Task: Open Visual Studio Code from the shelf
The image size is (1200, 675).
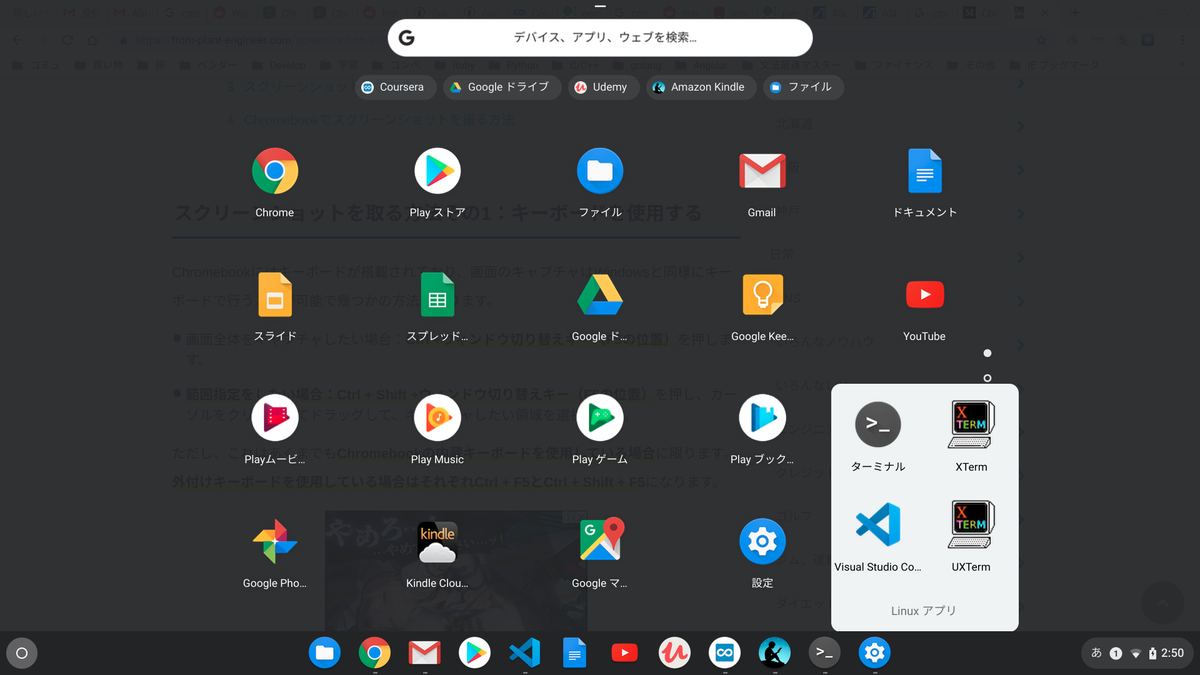Action: pyautogui.click(x=525, y=653)
